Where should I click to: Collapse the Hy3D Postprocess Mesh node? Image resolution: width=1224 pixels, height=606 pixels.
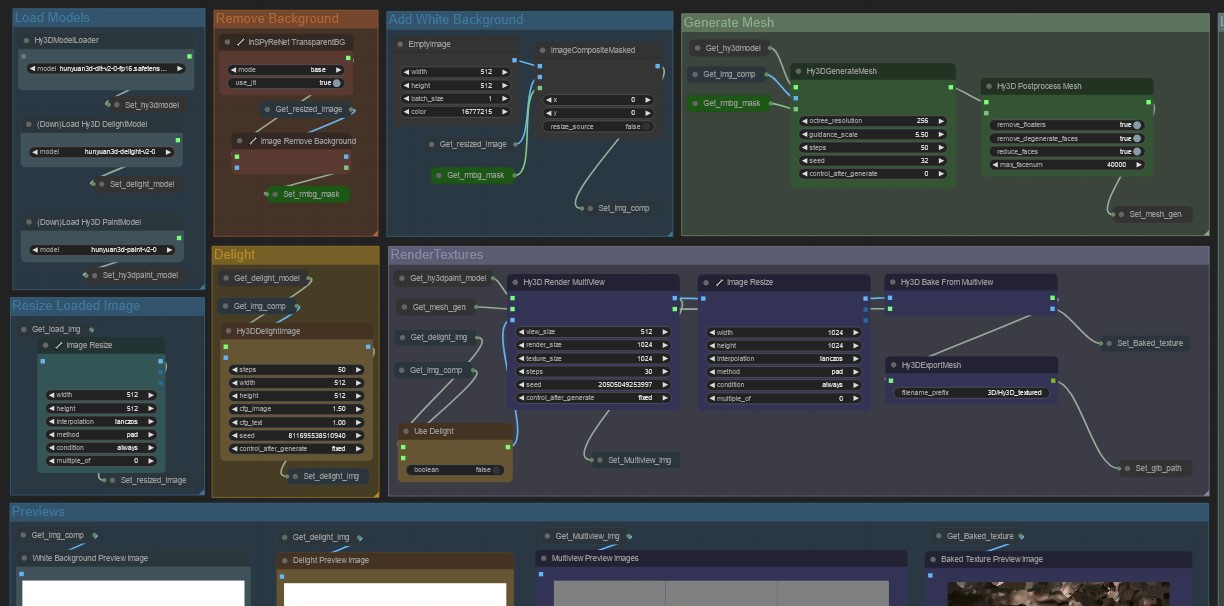(988, 87)
